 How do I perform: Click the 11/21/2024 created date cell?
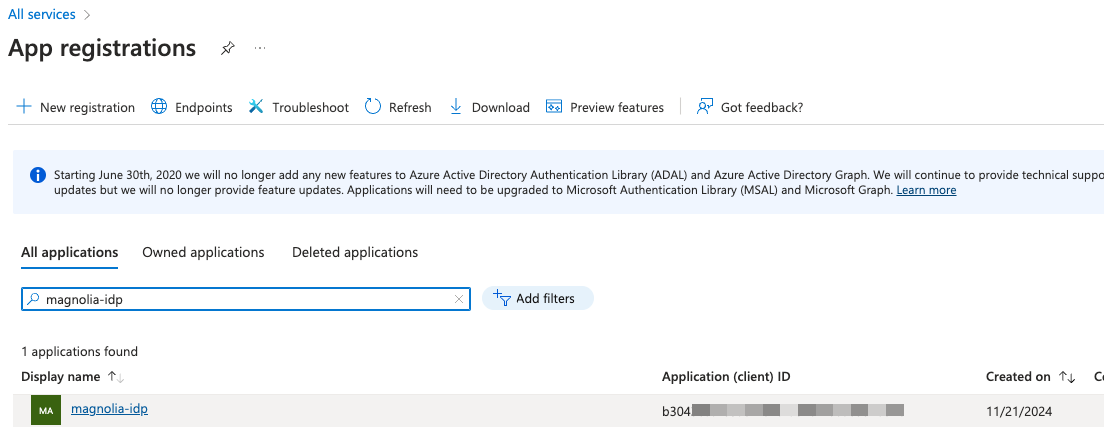(1019, 412)
